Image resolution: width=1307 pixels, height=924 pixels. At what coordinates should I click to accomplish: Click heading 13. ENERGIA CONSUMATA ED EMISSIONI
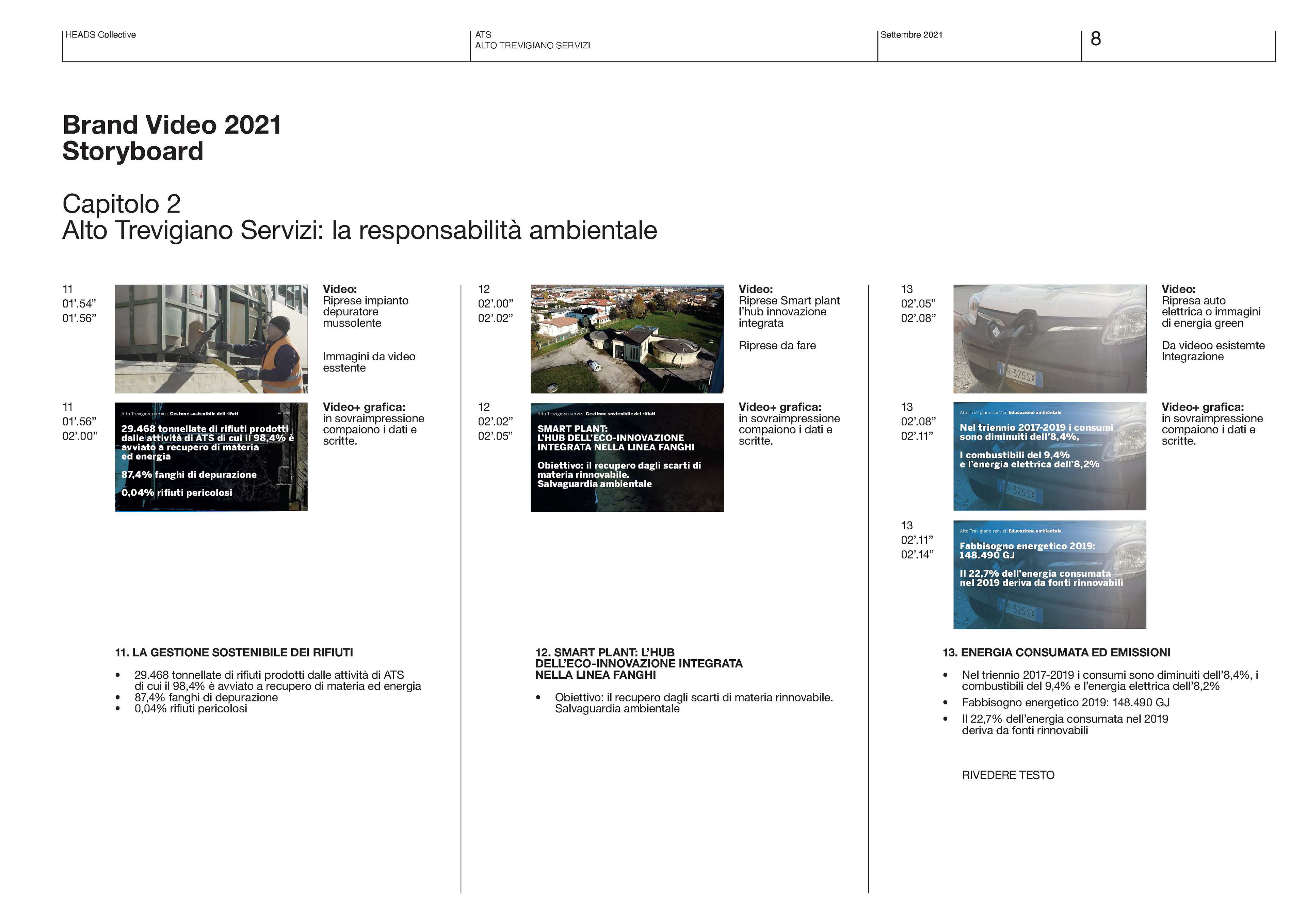[x=1056, y=653]
